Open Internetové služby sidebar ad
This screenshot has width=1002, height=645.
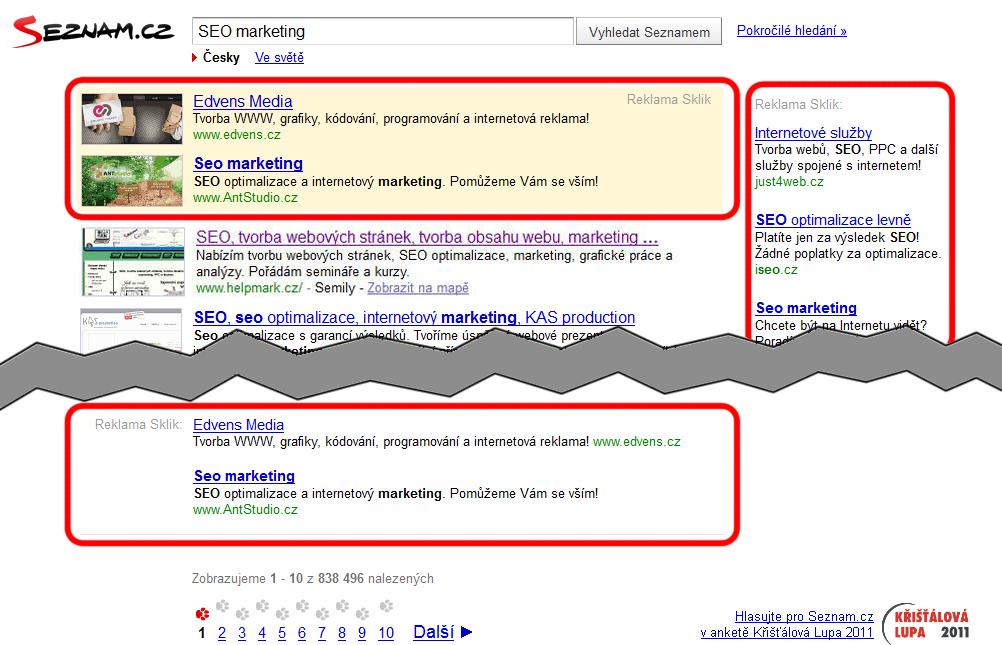pos(813,133)
